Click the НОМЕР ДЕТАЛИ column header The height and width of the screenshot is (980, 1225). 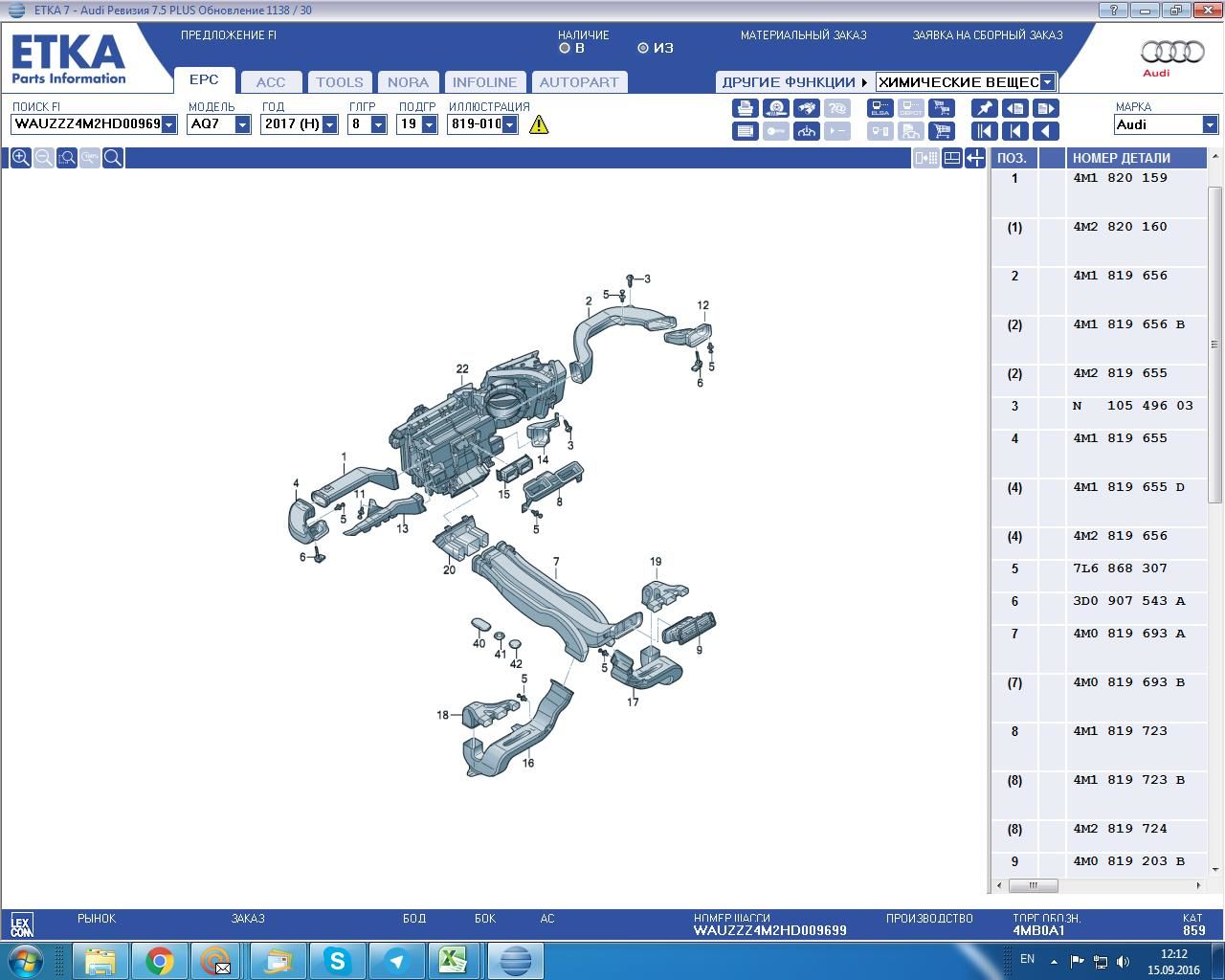click(x=1136, y=158)
